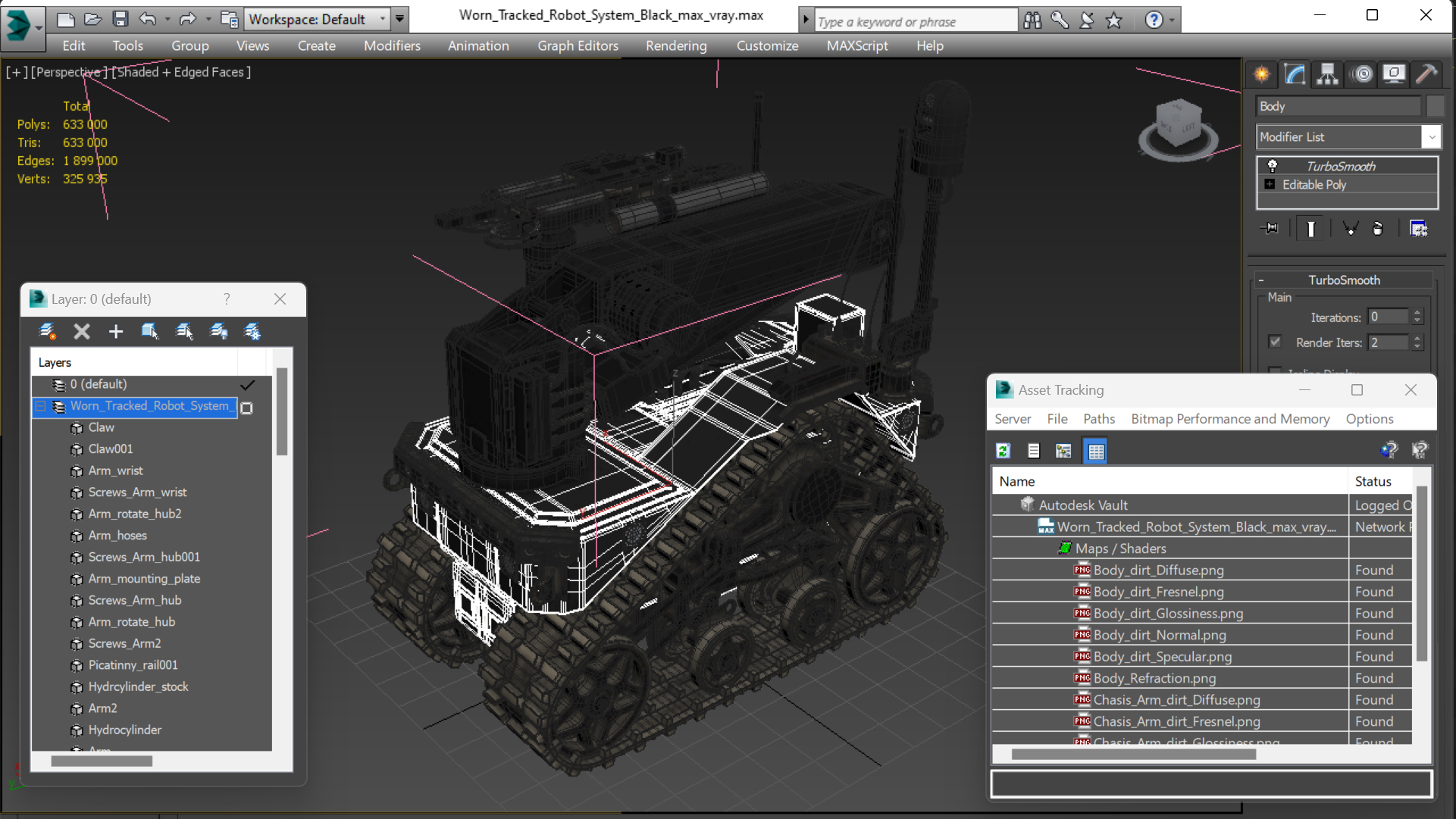Image resolution: width=1456 pixels, height=819 pixels.
Task: Open the redo history dropdown arrow
Action: [208, 19]
